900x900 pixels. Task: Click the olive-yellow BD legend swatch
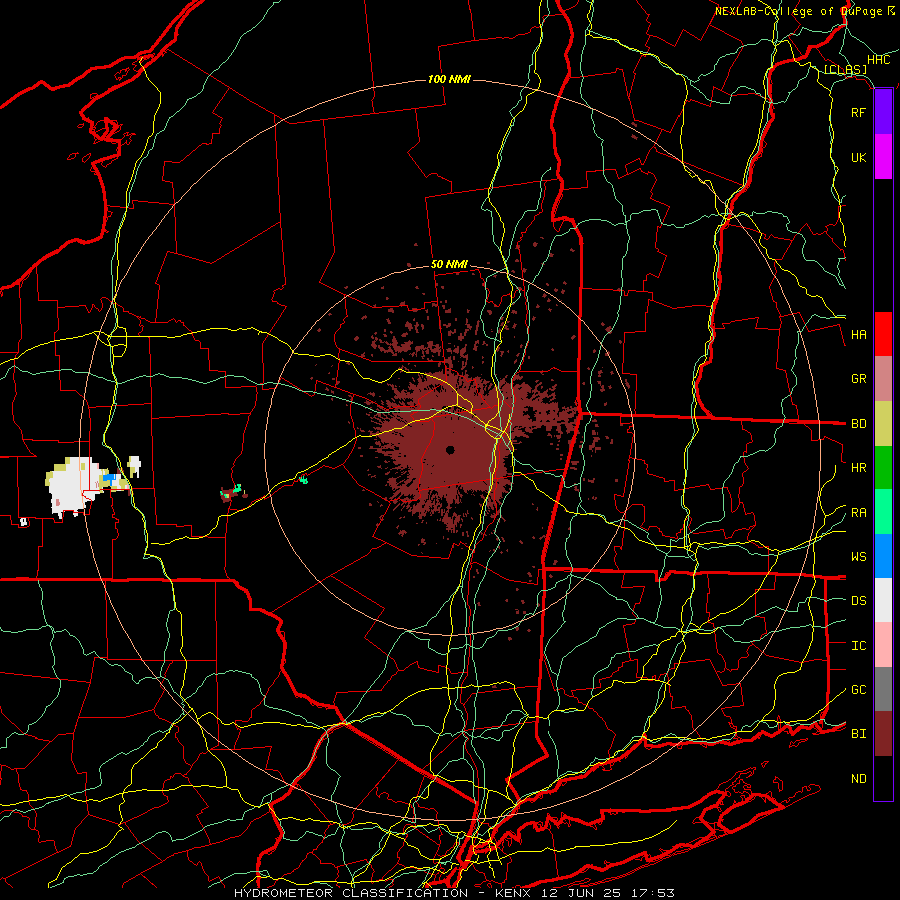(x=883, y=423)
